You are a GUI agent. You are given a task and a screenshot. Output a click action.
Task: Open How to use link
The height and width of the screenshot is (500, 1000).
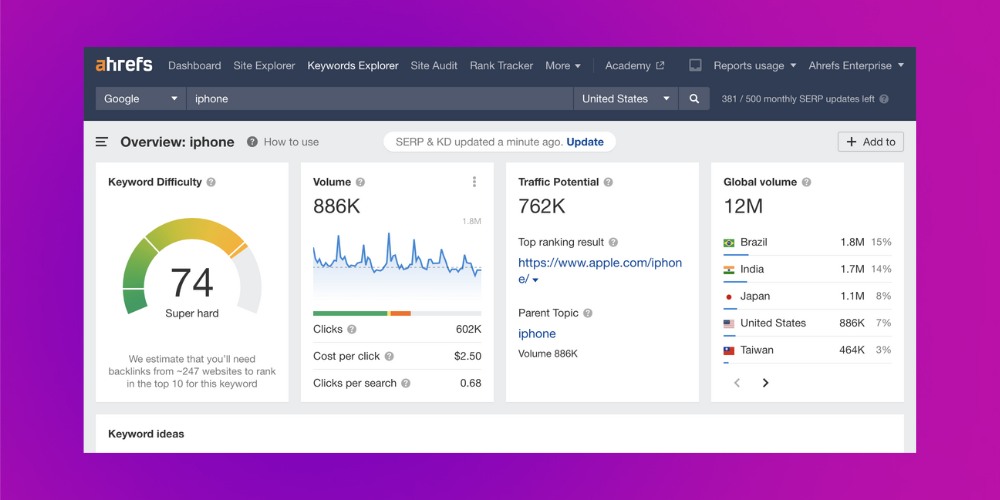pos(291,142)
